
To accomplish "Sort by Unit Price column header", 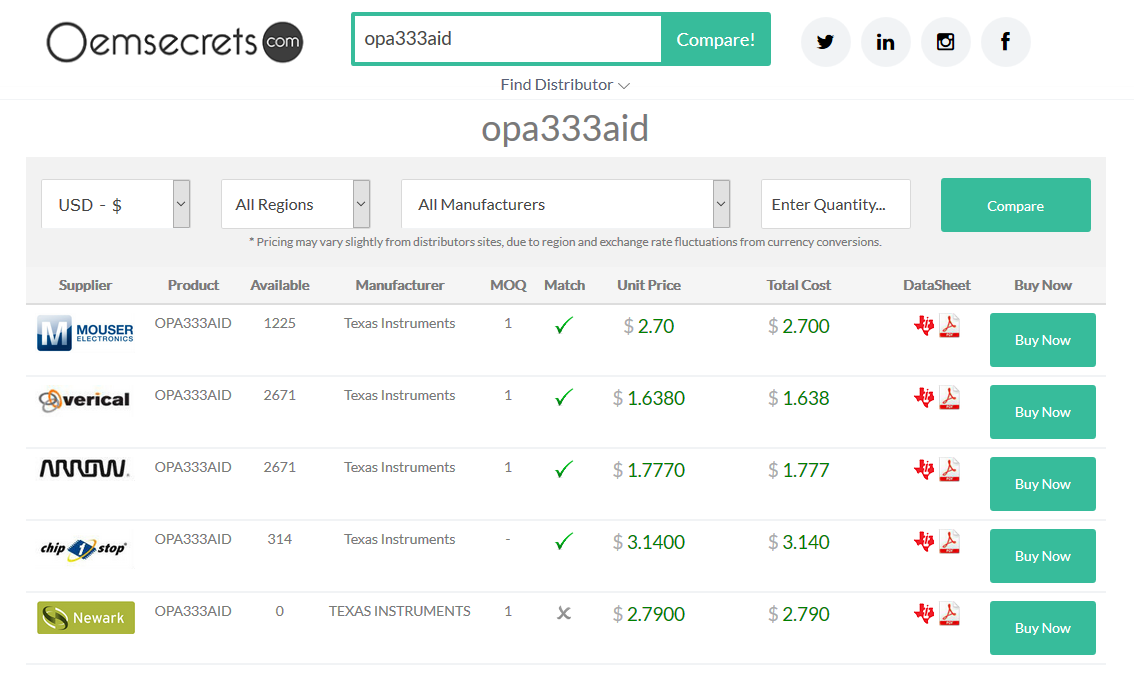I will pos(649,285).
